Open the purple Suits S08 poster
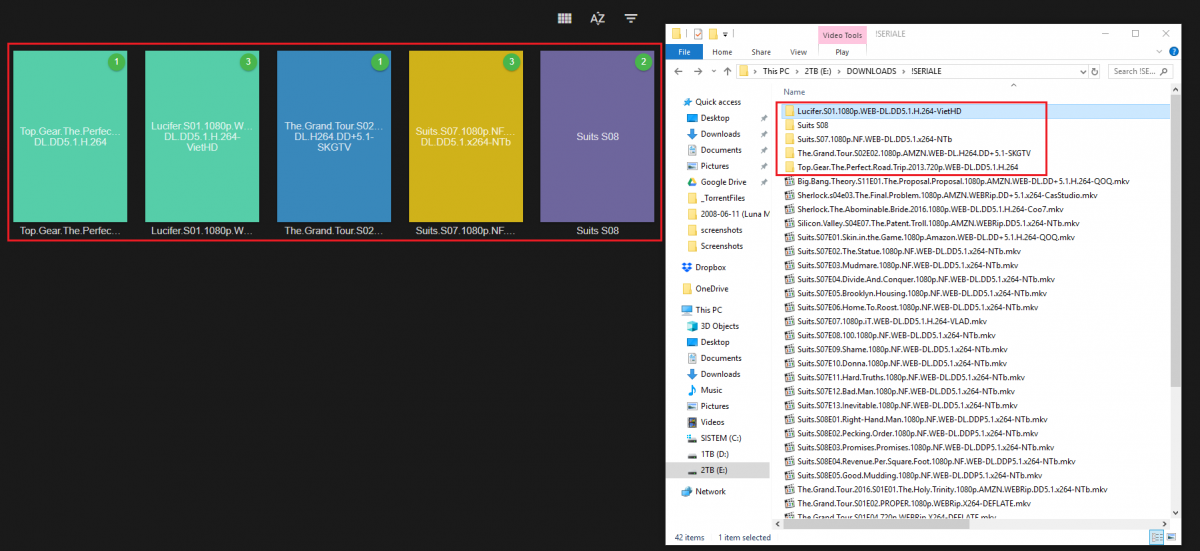Viewport: 1200px width, 551px height. [597, 136]
